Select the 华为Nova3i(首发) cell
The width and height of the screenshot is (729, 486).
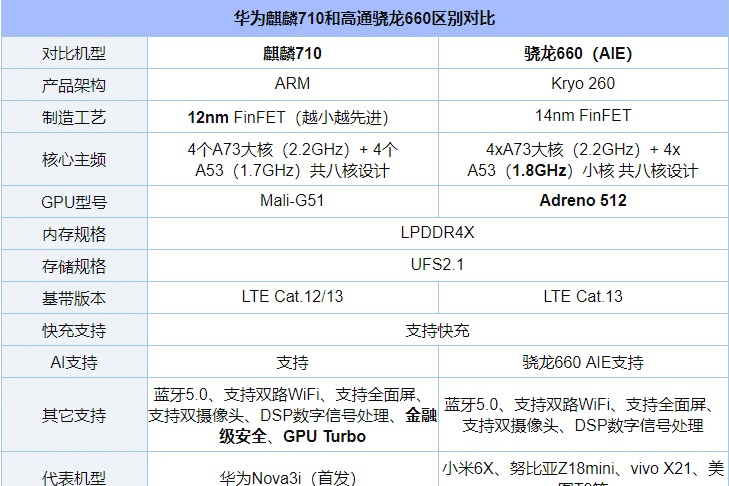[x=291, y=478]
